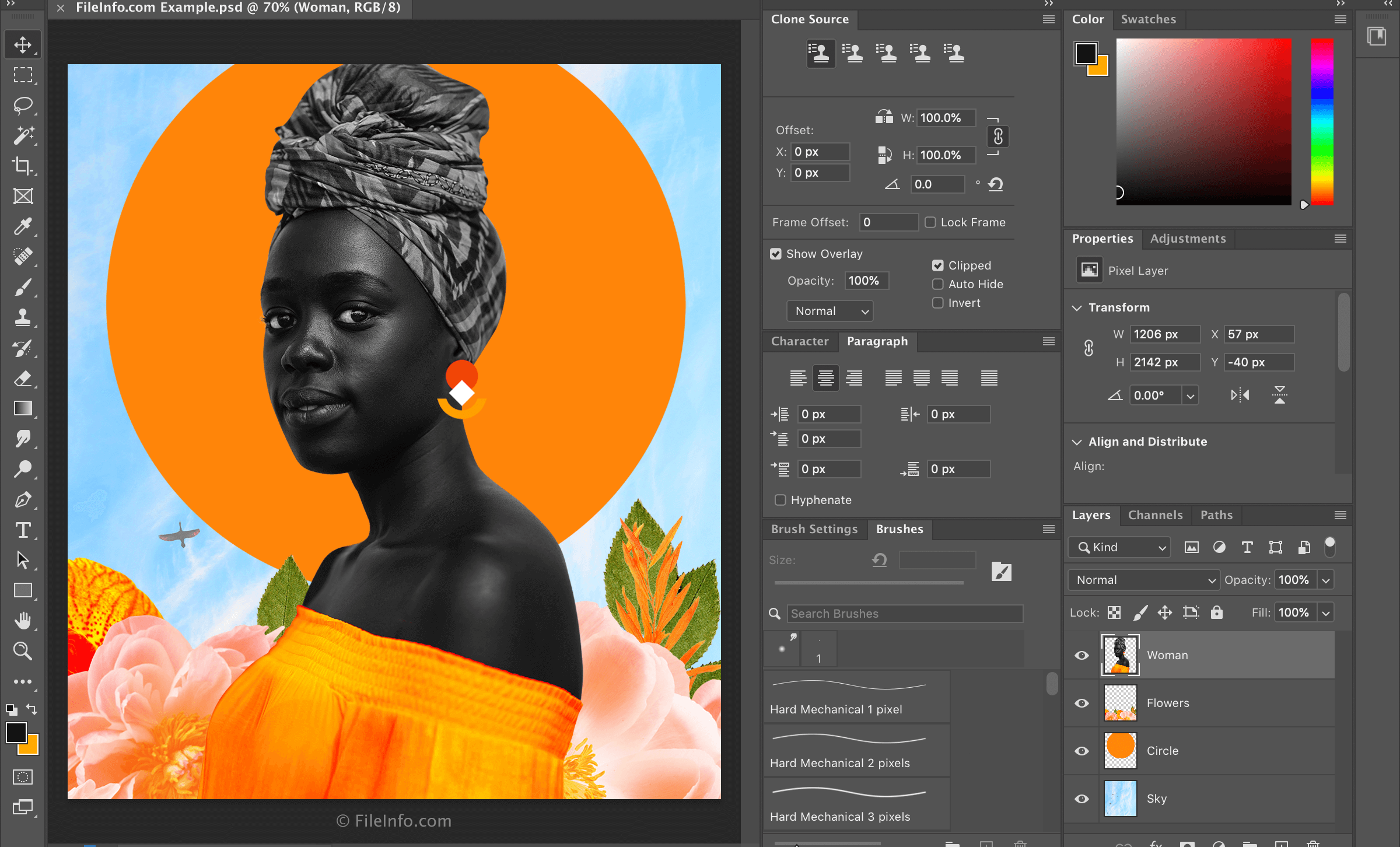Switch to the Swatches tab

[1148, 19]
